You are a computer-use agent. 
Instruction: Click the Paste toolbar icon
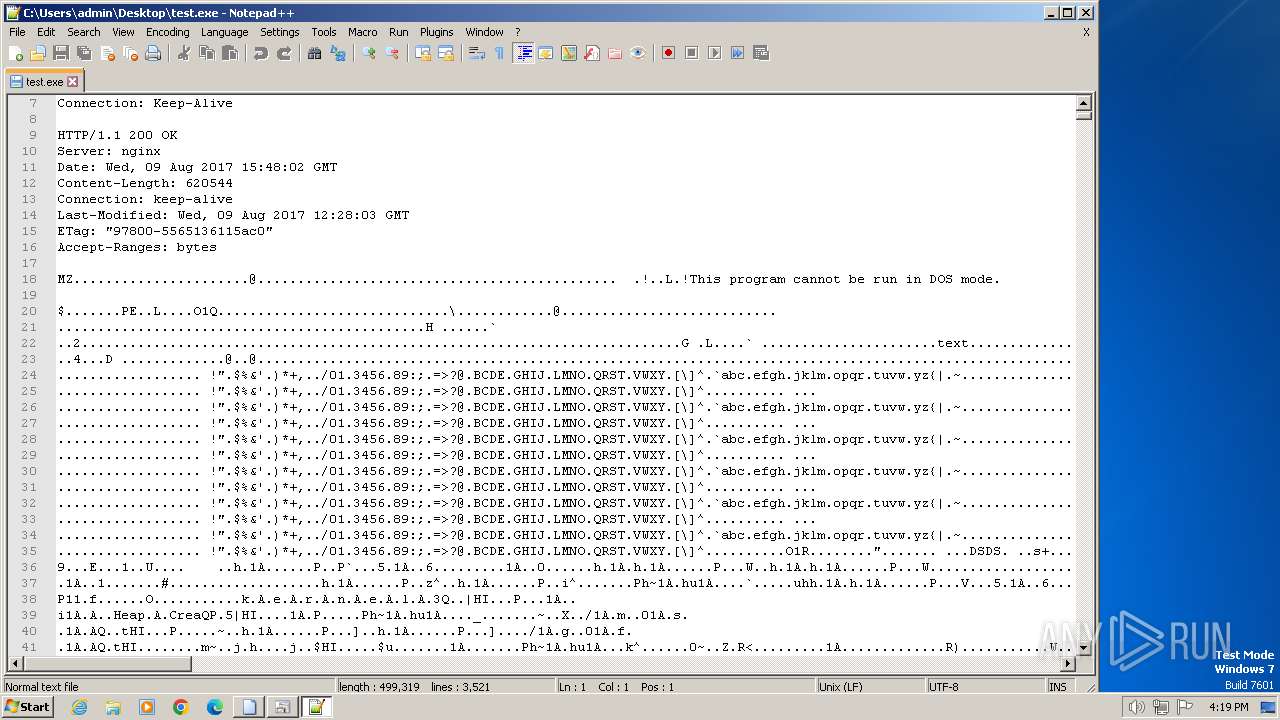230,53
